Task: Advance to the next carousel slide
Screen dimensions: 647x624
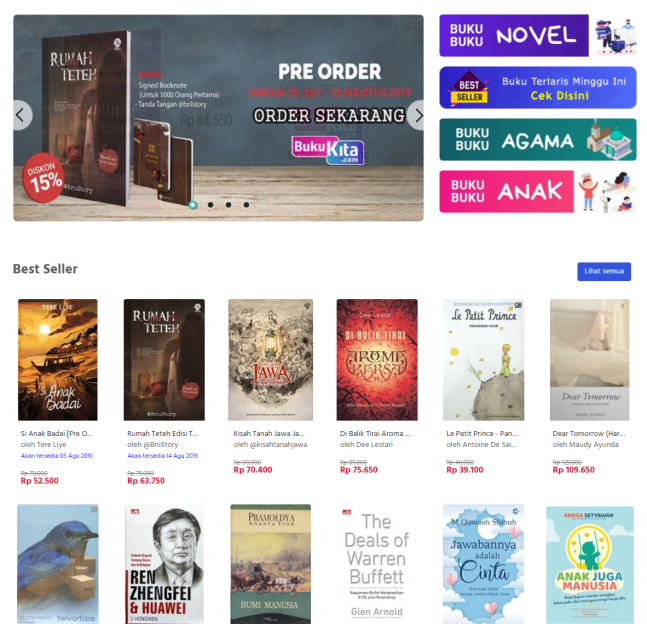Action: 416,116
